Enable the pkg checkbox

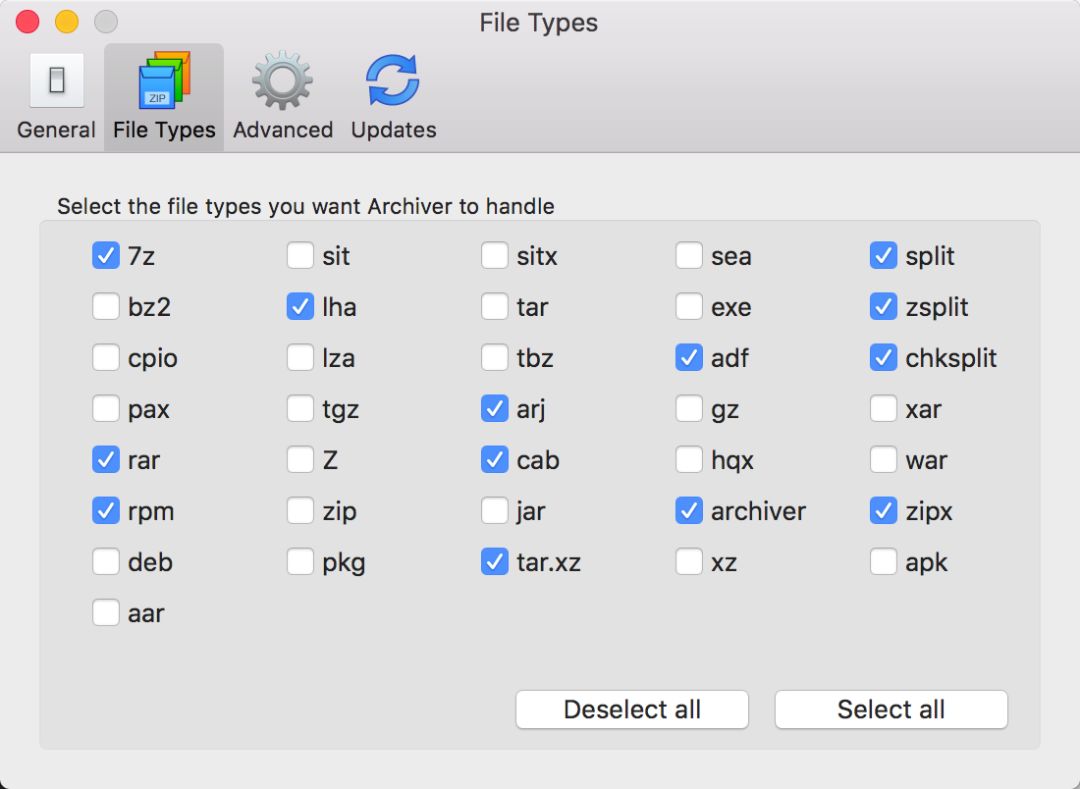pyautogui.click(x=300, y=562)
